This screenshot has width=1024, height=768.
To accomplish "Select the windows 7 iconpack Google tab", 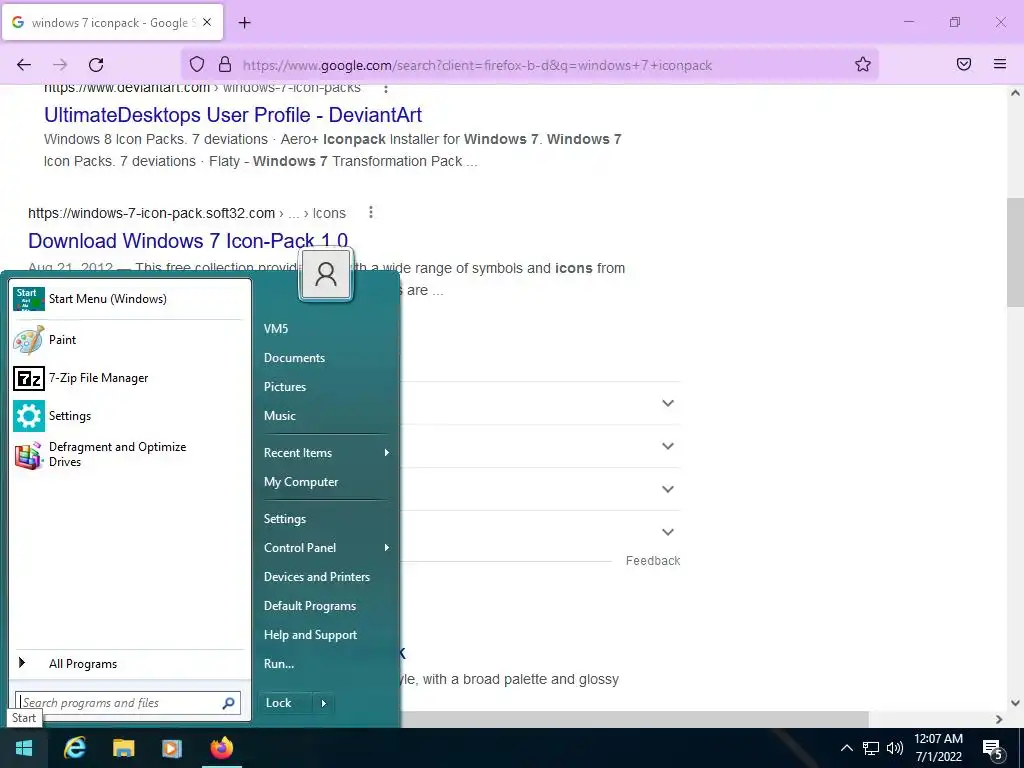I will point(112,22).
